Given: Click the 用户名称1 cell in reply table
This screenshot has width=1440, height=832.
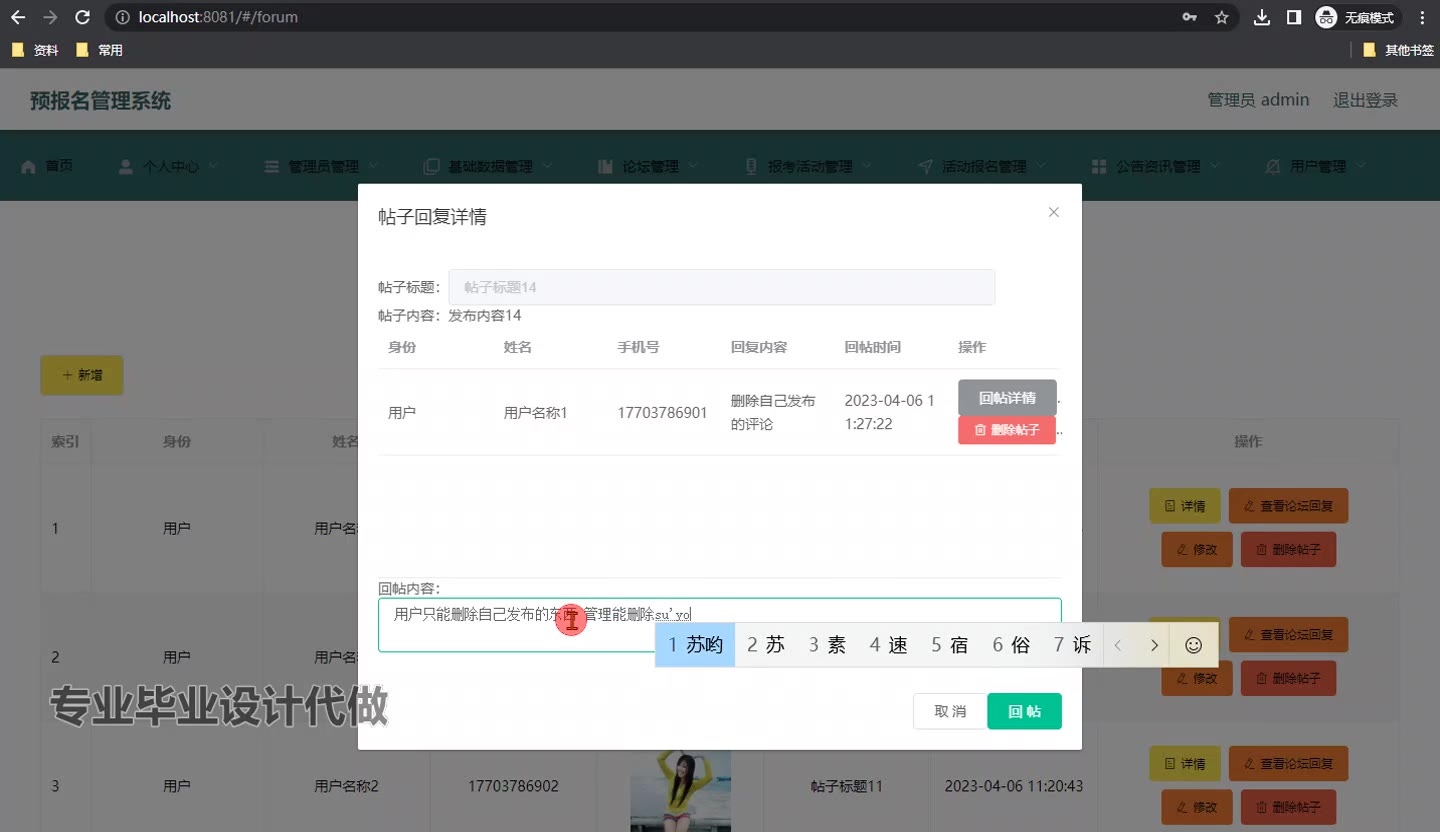Looking at the screenshot, I should [x=535, y=412].
